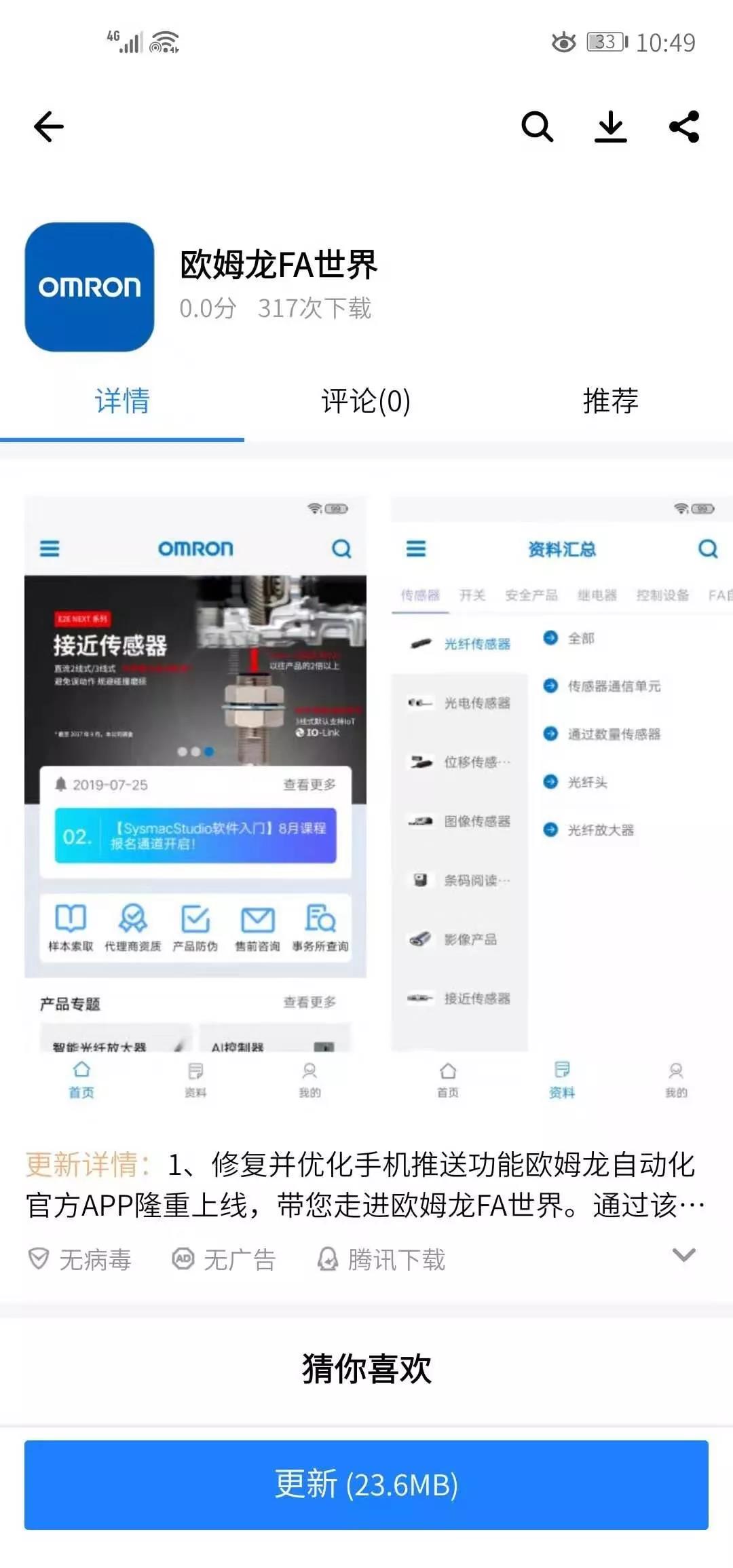Expand update details with the chevron
Screen dimensions: 733x1568
point(683,1255)
